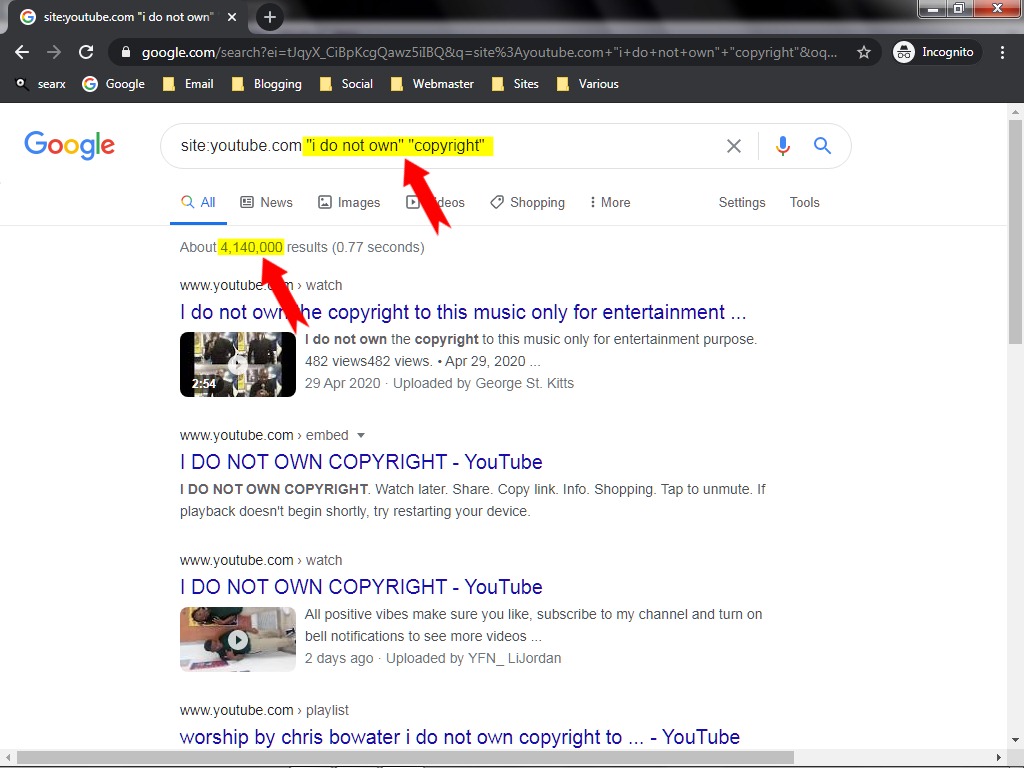Click the vertical scrollbar thumb
Image resolution: width=1024 pixels, height=768 pixels.
click(1015, 231)
